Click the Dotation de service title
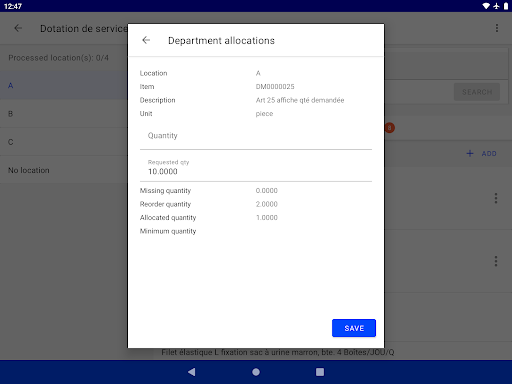The image size is (512, 384). [x=84, y=29]
